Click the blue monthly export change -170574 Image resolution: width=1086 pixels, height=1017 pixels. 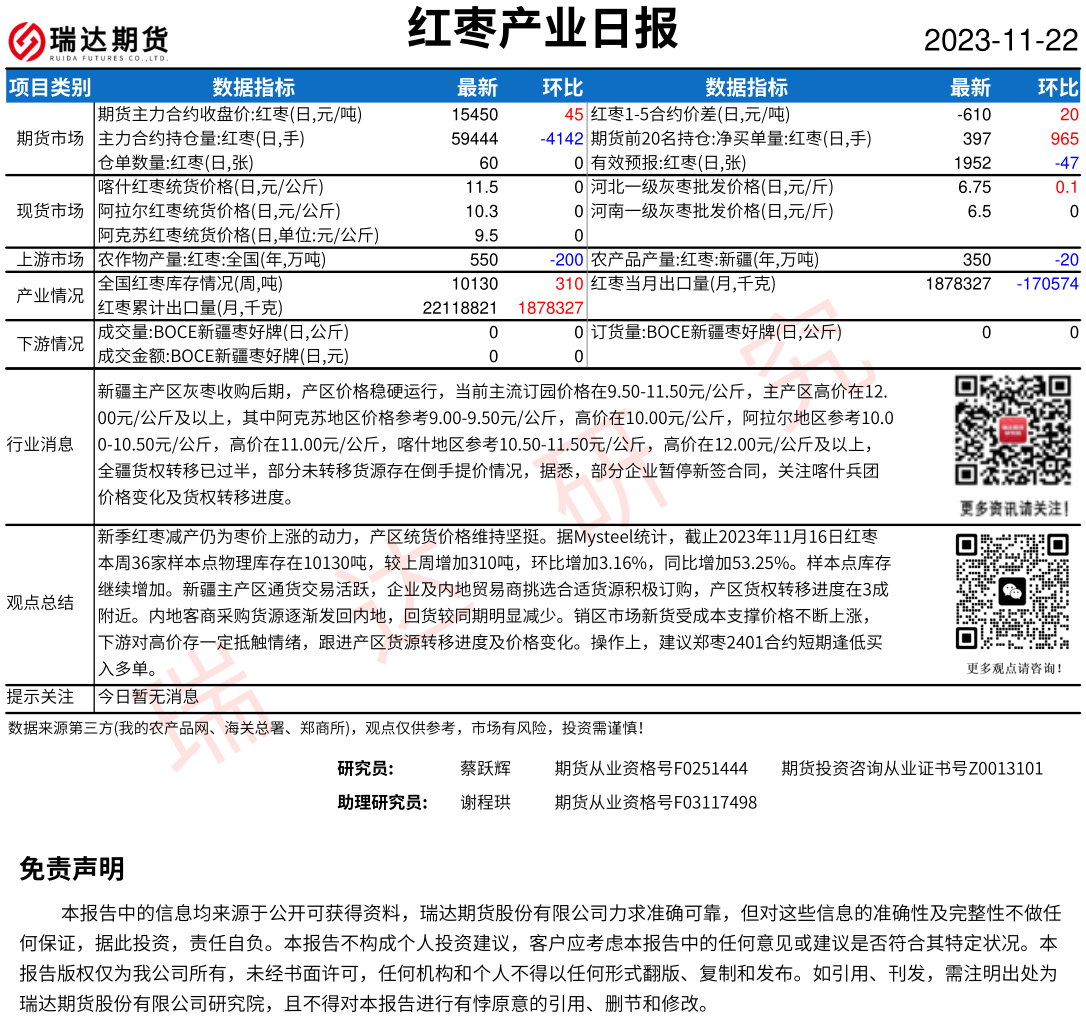pos(1047,284)
